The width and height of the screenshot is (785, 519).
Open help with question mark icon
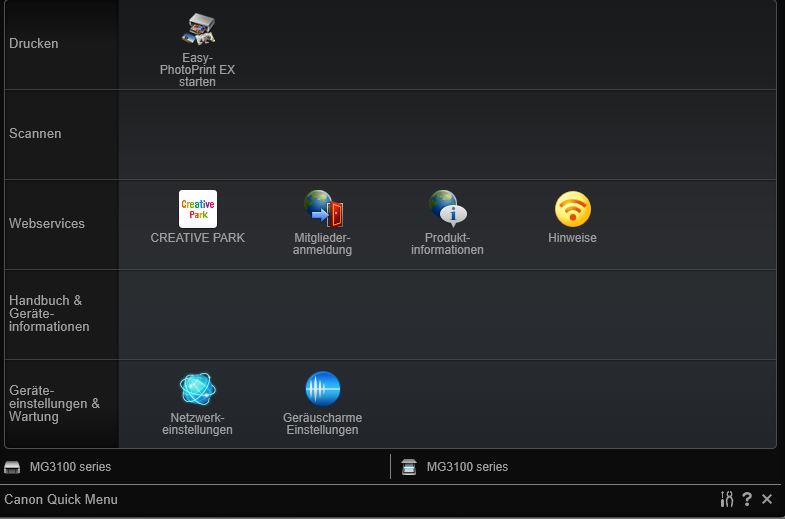(x=747, y=499)
